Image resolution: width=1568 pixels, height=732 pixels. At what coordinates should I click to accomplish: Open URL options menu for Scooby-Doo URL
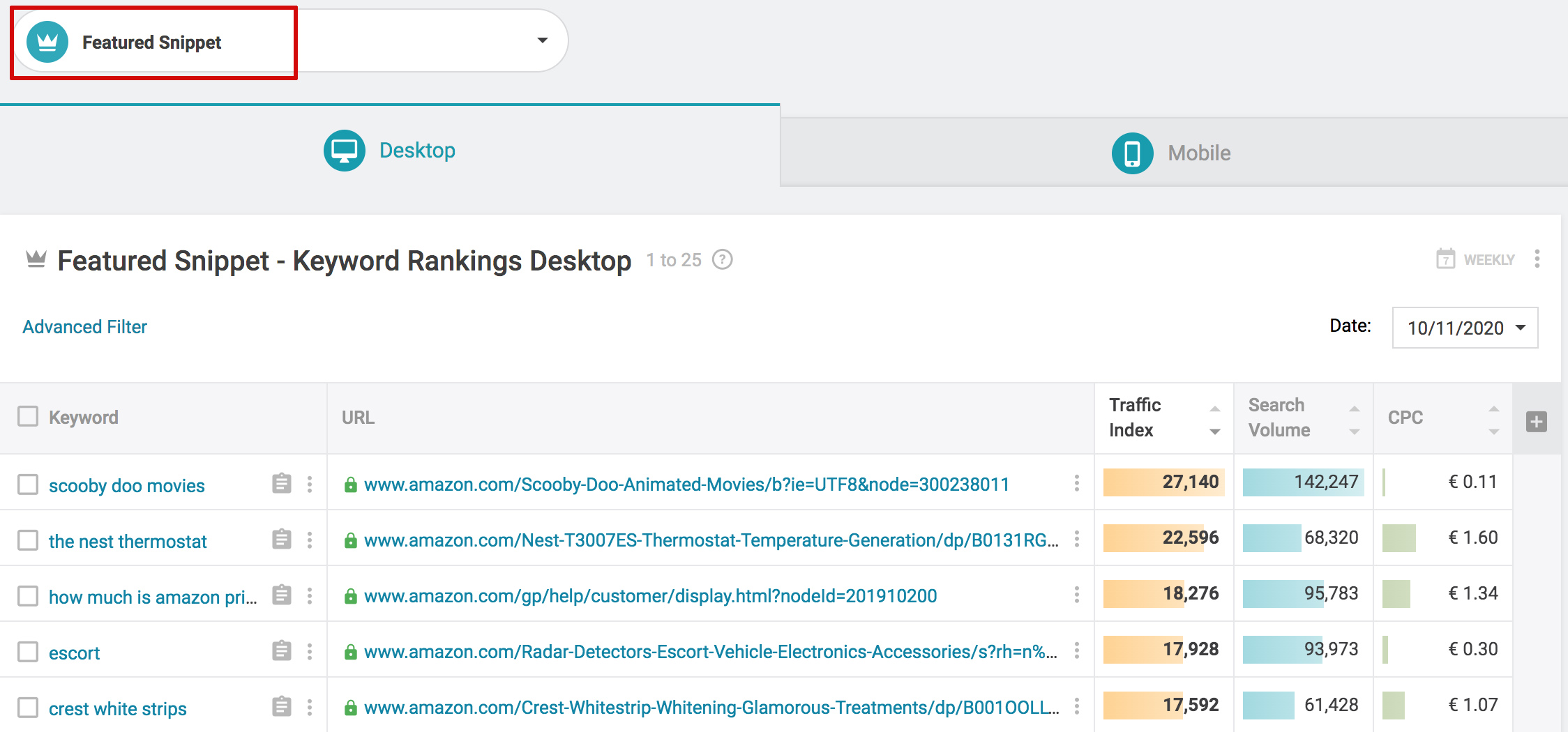tap(1077, 483)
